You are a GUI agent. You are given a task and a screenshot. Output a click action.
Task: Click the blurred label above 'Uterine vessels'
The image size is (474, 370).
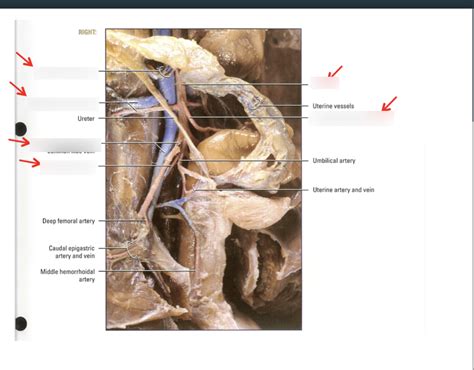(x=325, y=82)
